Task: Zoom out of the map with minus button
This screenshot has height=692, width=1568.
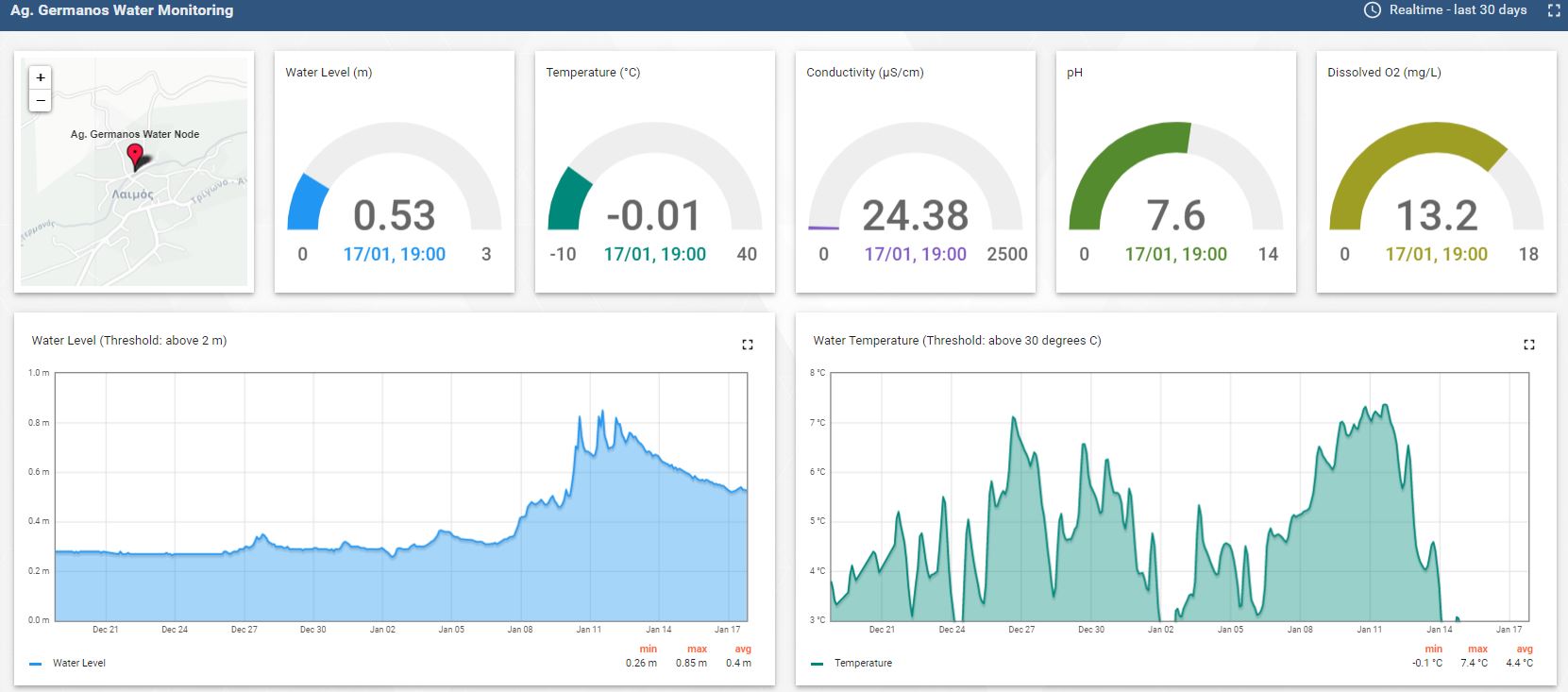Action: tap(40, 100)
